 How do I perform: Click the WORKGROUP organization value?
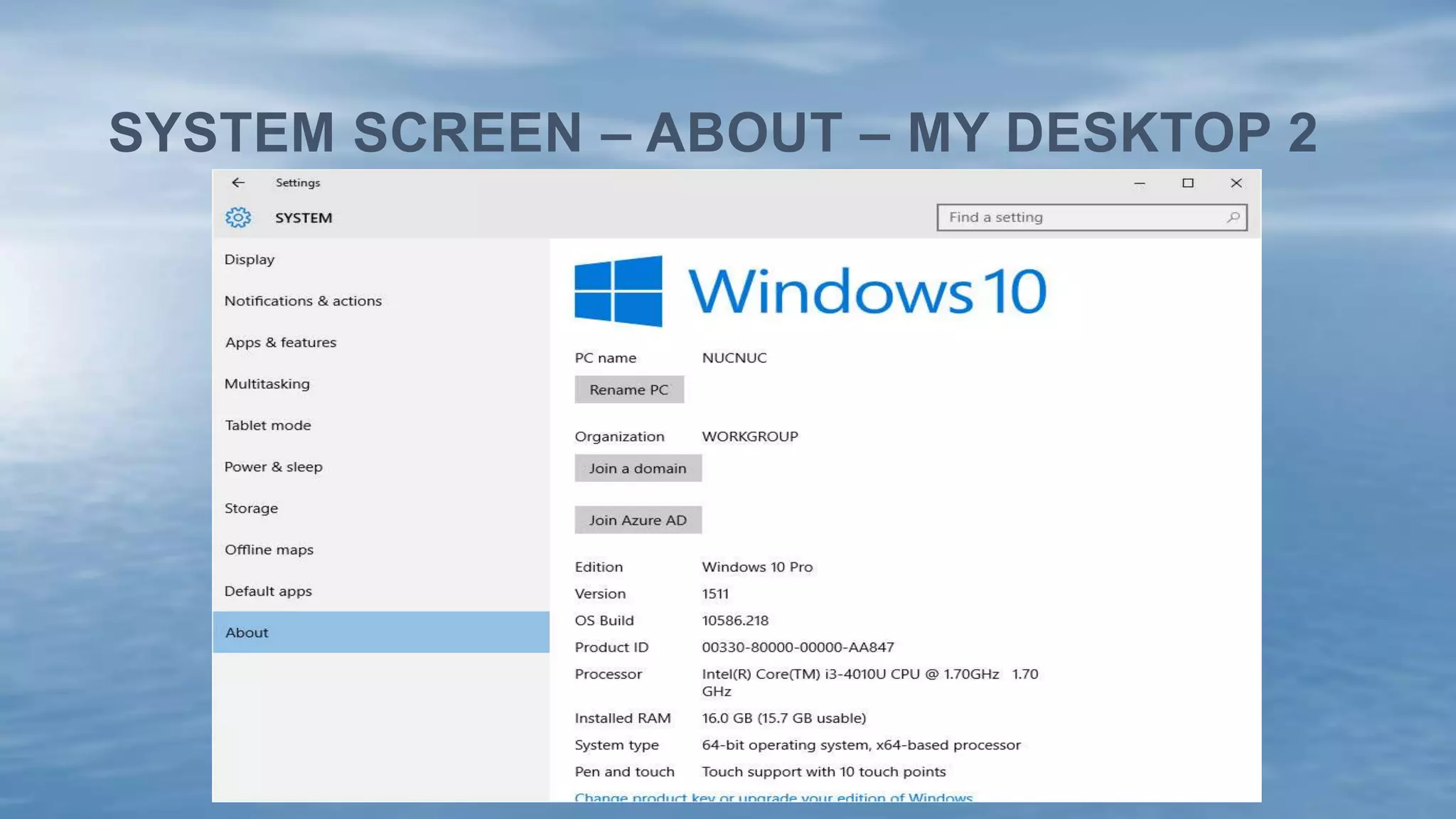pyautogui.click(x=750, y=437)
